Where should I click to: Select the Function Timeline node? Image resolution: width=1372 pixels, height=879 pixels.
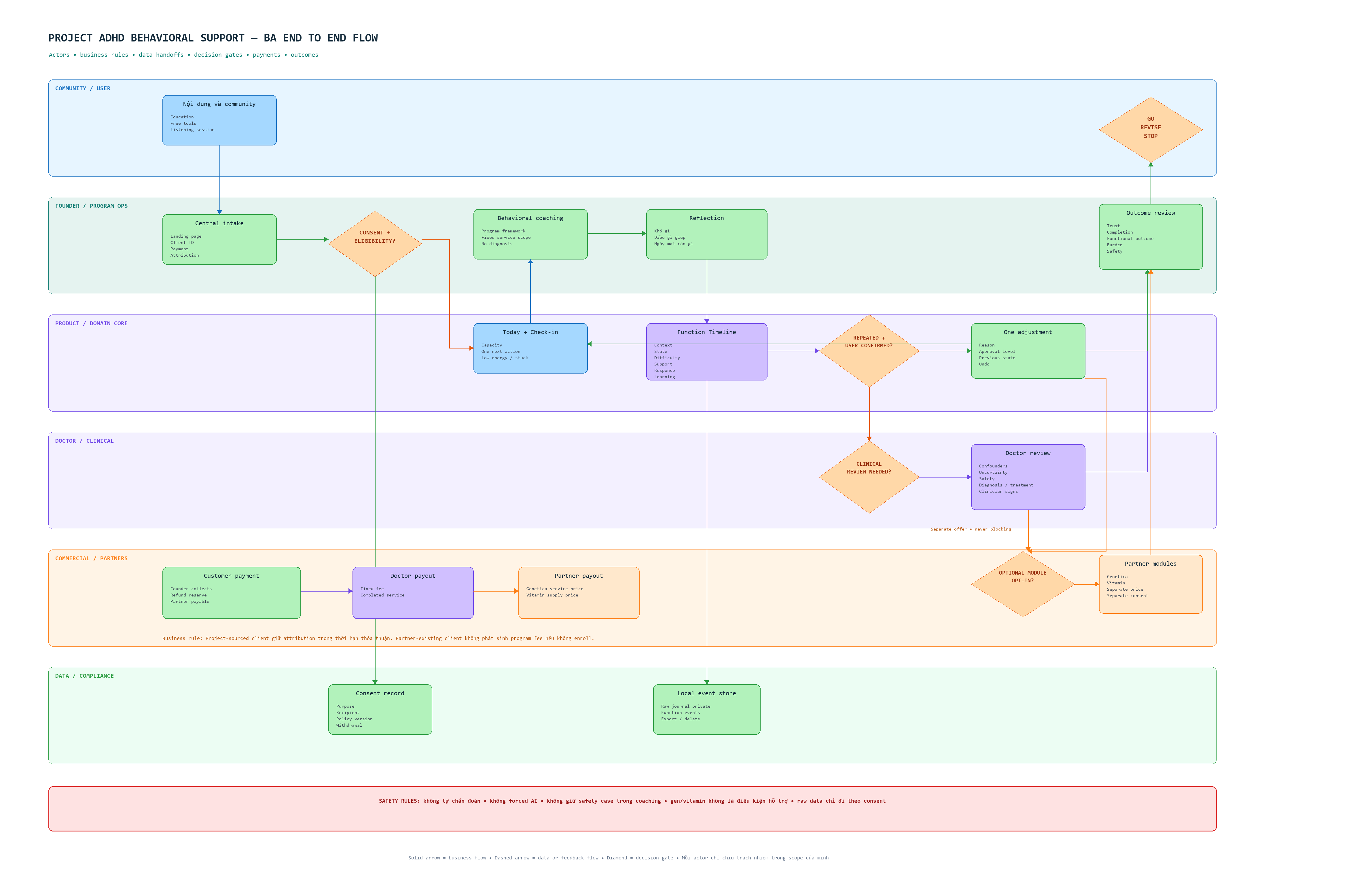click(706, 352)
